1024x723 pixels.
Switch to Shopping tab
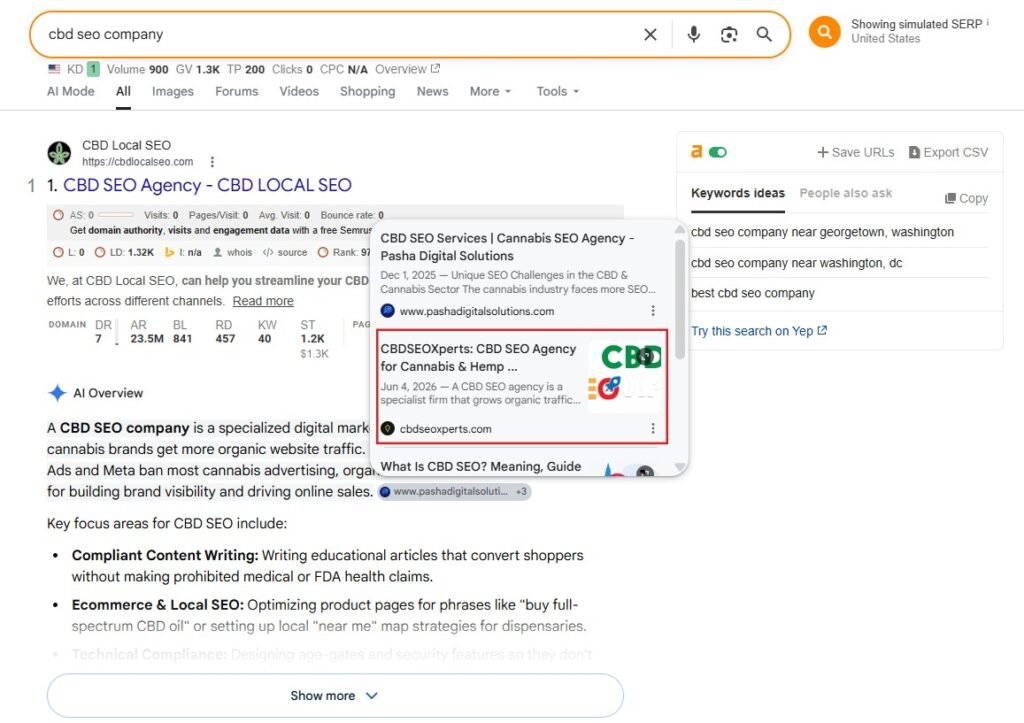[367, 91]
